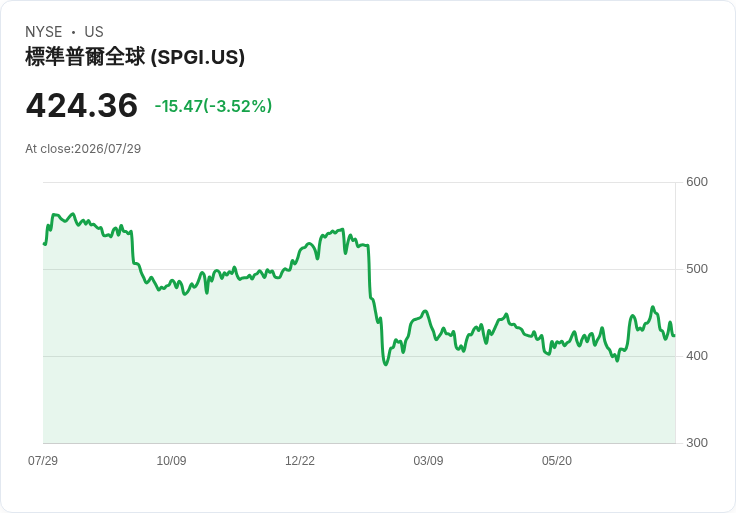Click the NYSE exchange label
The image size is (736, 513).
pos(43,32)
